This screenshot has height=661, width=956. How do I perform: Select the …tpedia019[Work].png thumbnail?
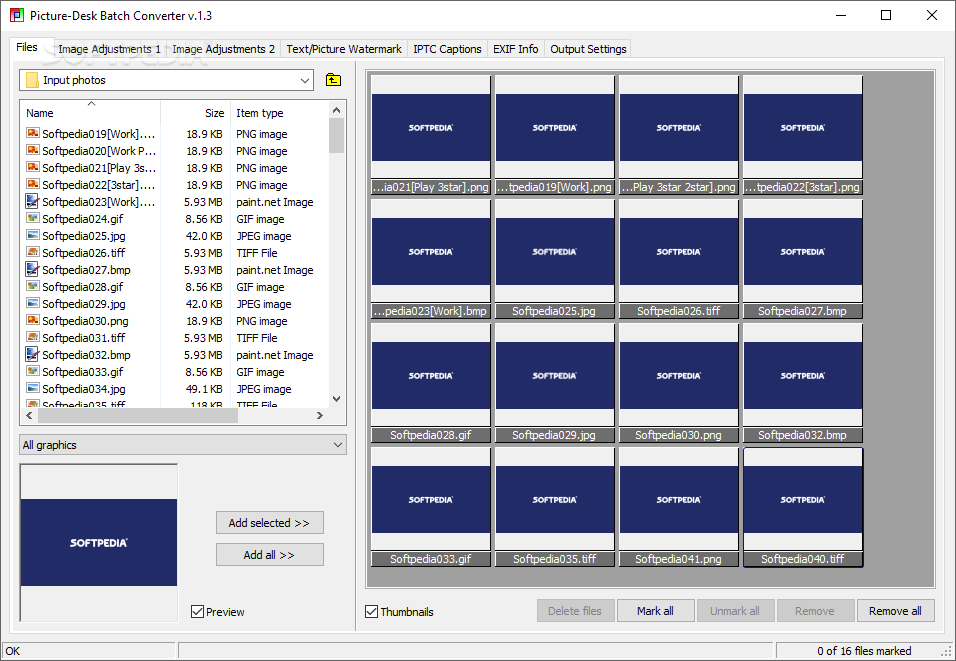tap(554, 135)
